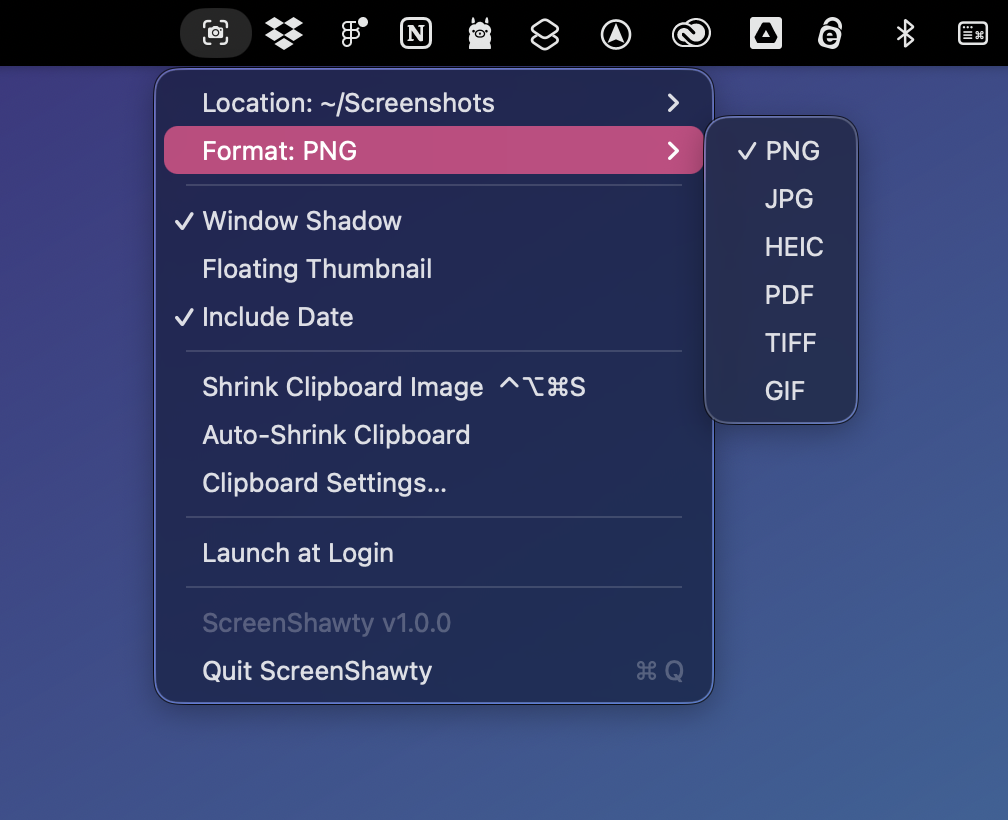Expand the Location submenu chevron

click(672, 102)
